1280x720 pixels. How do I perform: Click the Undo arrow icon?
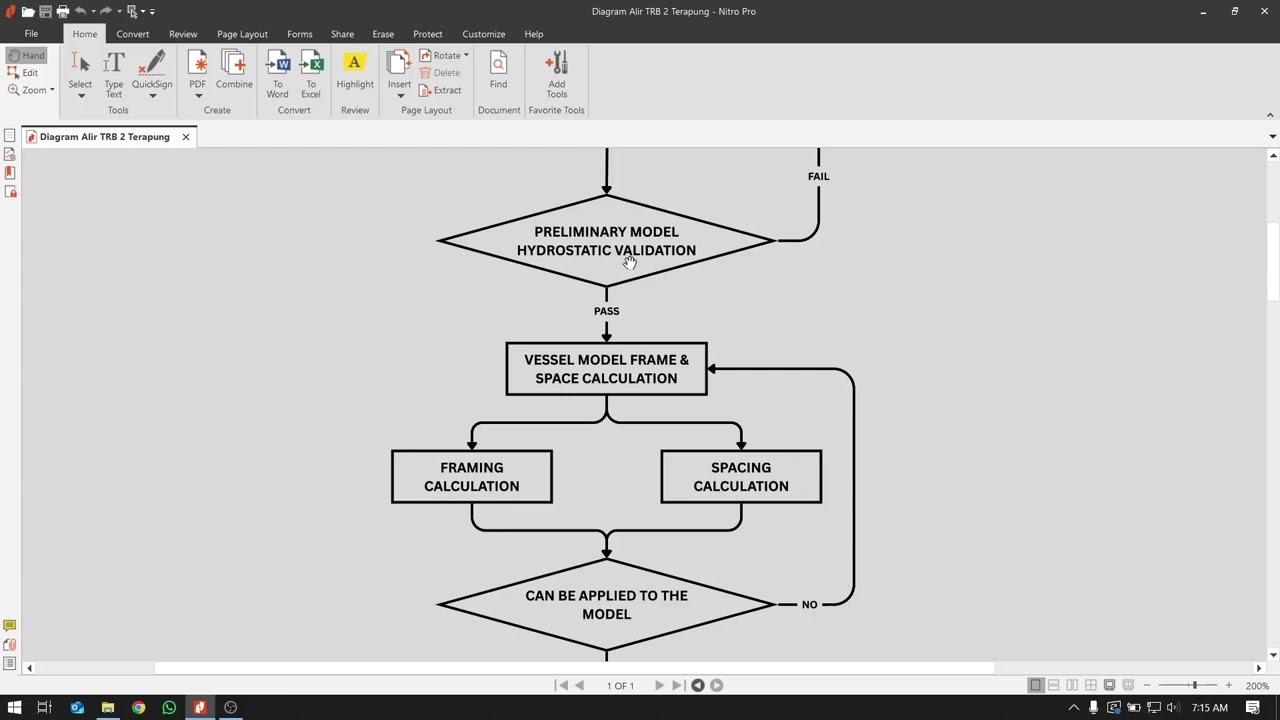click(80, 11)
